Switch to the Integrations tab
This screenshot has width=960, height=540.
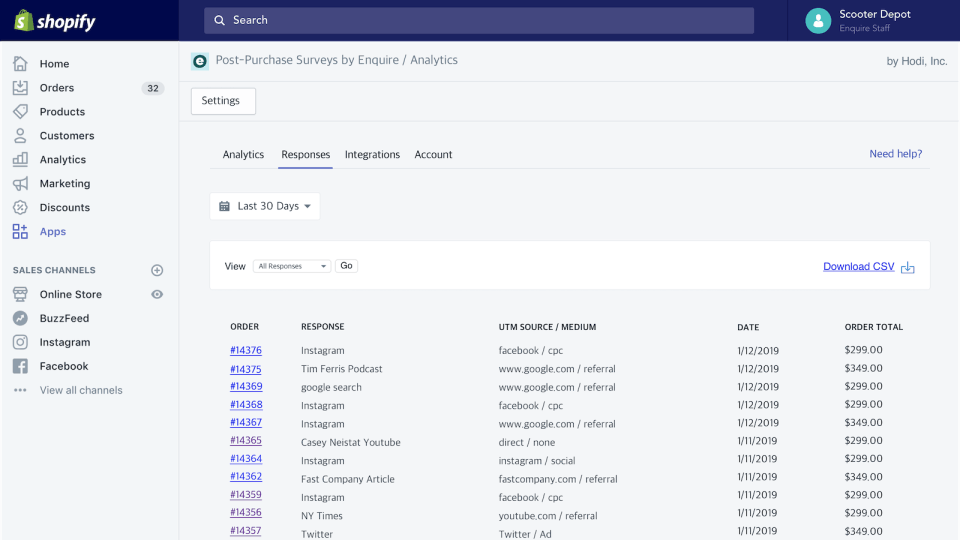(x=372, y=154)
